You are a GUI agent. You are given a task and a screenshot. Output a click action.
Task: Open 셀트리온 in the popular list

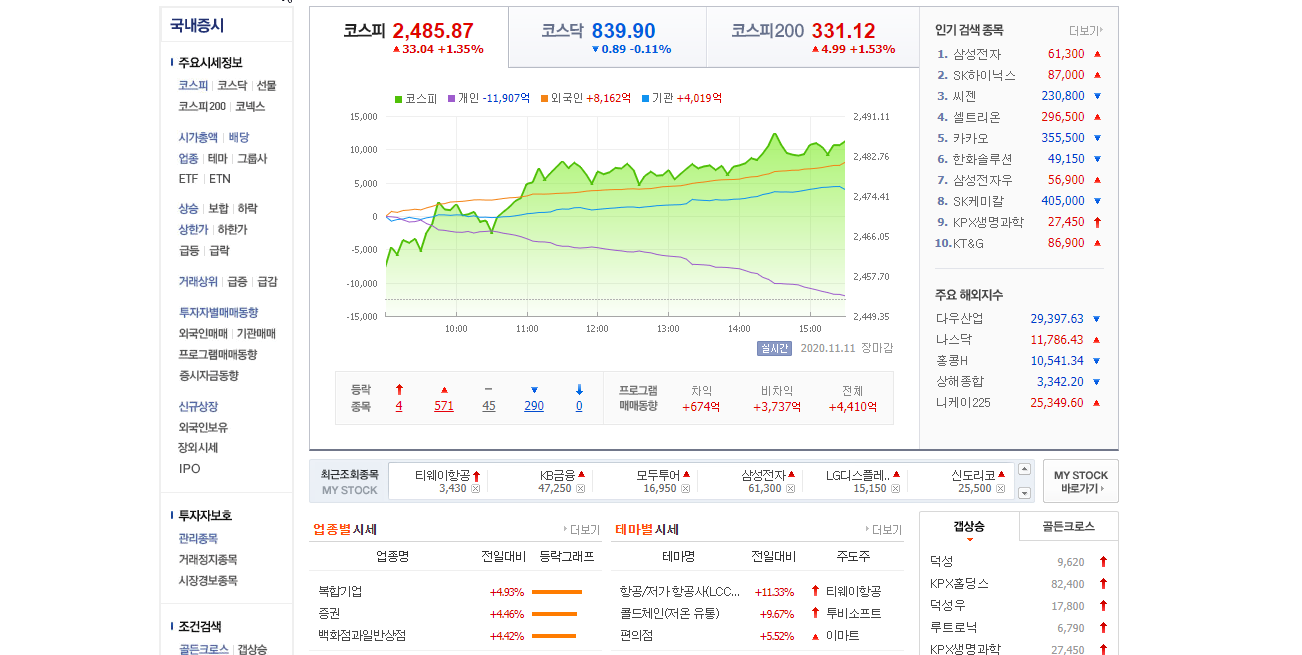(977, 117)
